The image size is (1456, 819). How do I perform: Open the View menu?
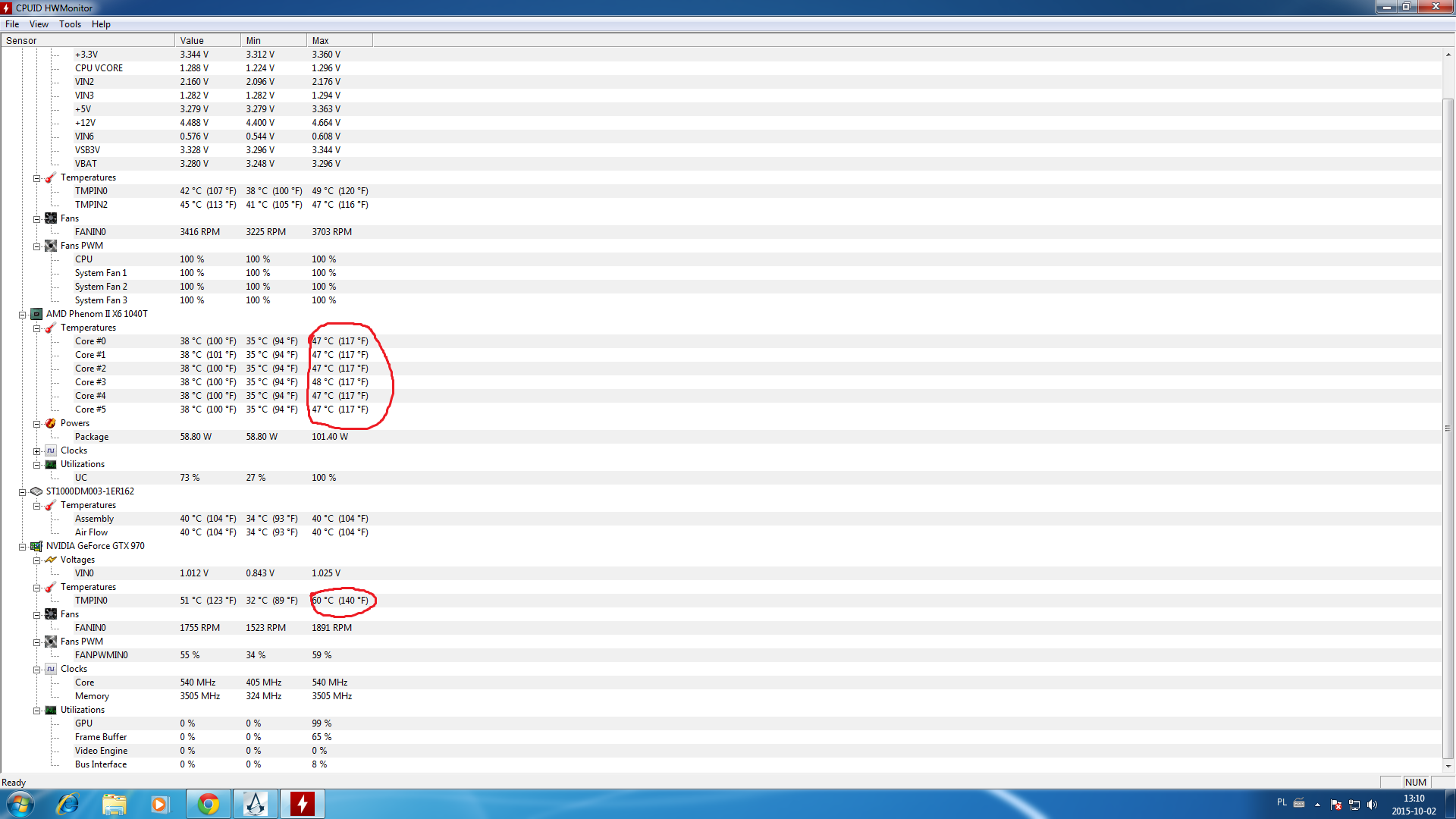pyautogui.click(x=39, y=24)
